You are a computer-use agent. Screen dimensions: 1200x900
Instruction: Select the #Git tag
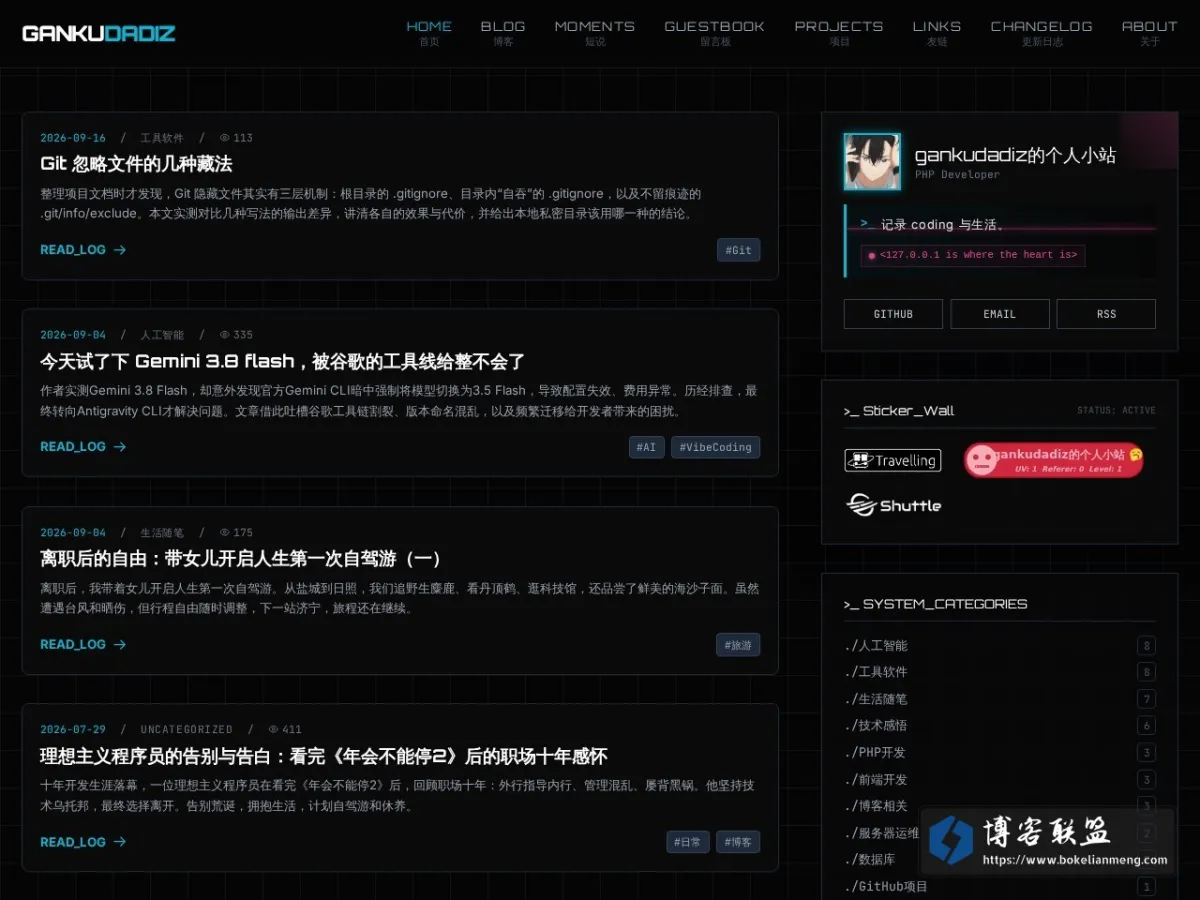click(738, 250)
